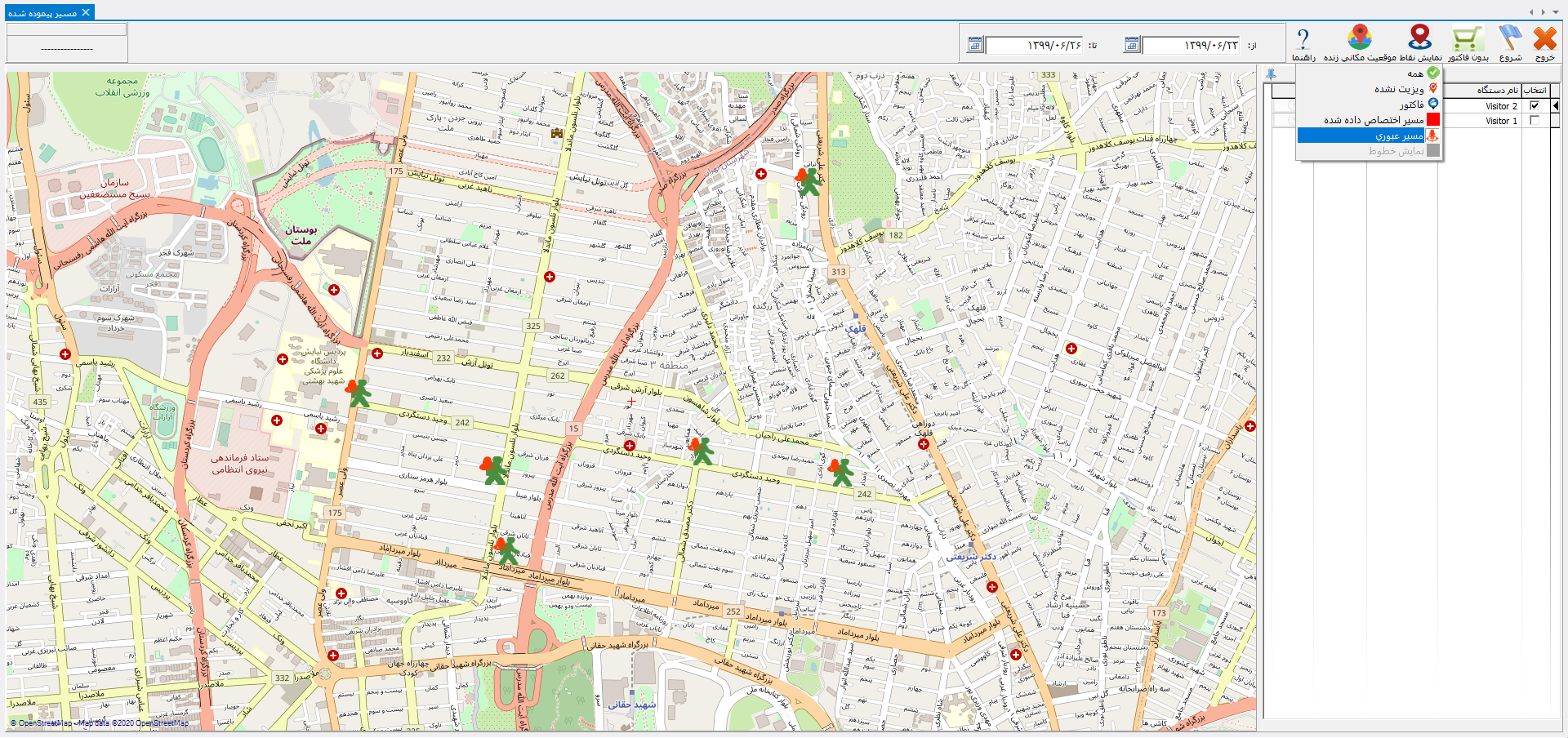1568x738 pixels.
Task: Uncheck the Visitor 2 checkbox
Action: (1535, 106)
